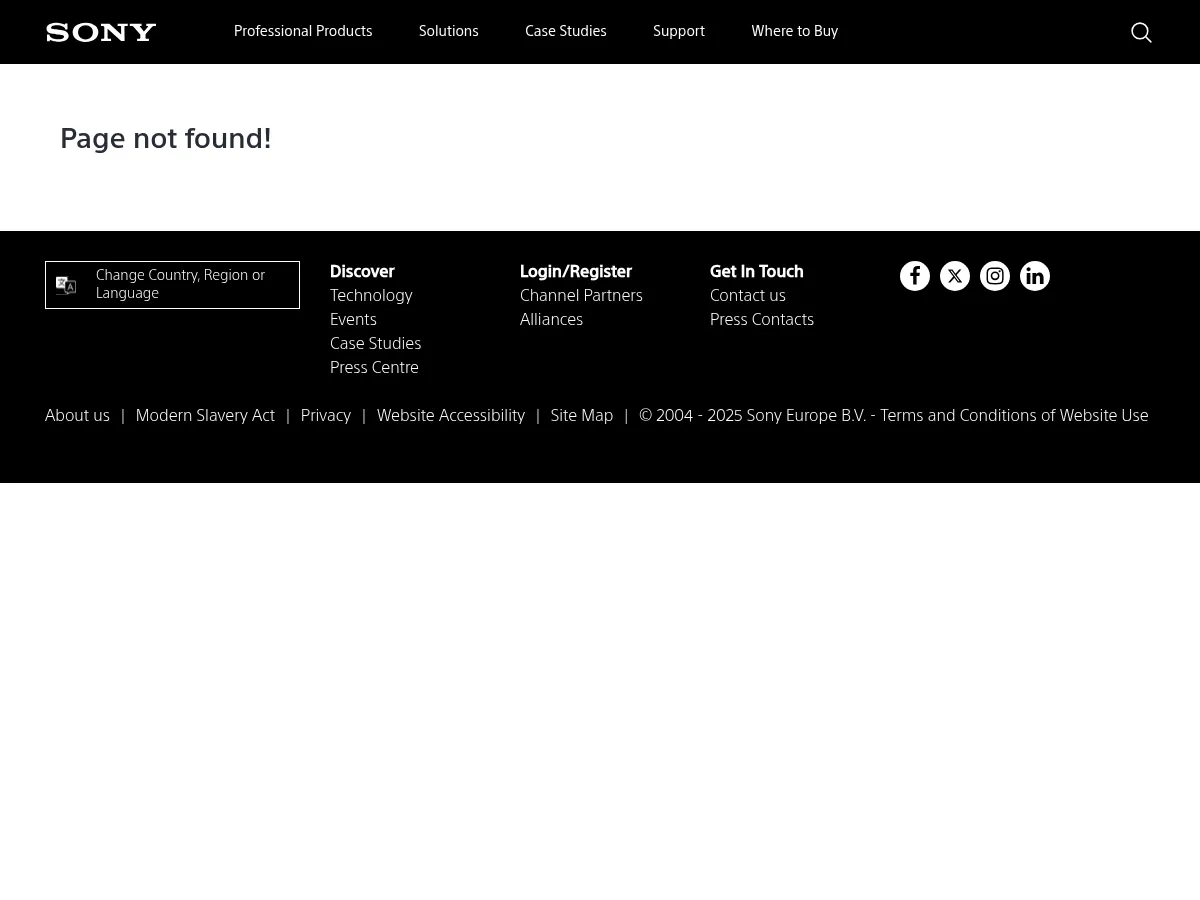
Task: Open Case Studies in top navigation
Action: [565, 31]
